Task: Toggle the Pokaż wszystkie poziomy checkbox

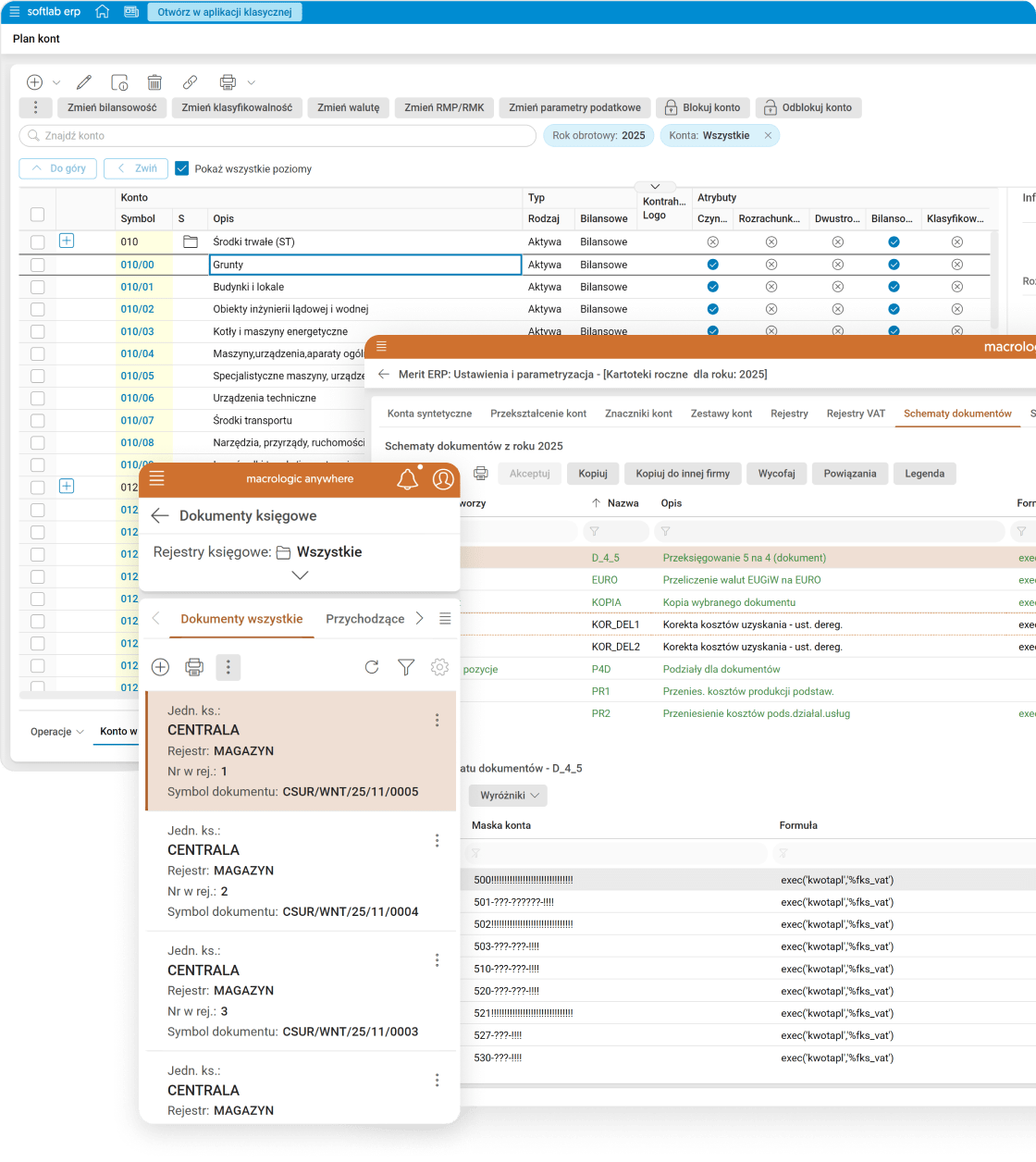Action: coord(182,168)
